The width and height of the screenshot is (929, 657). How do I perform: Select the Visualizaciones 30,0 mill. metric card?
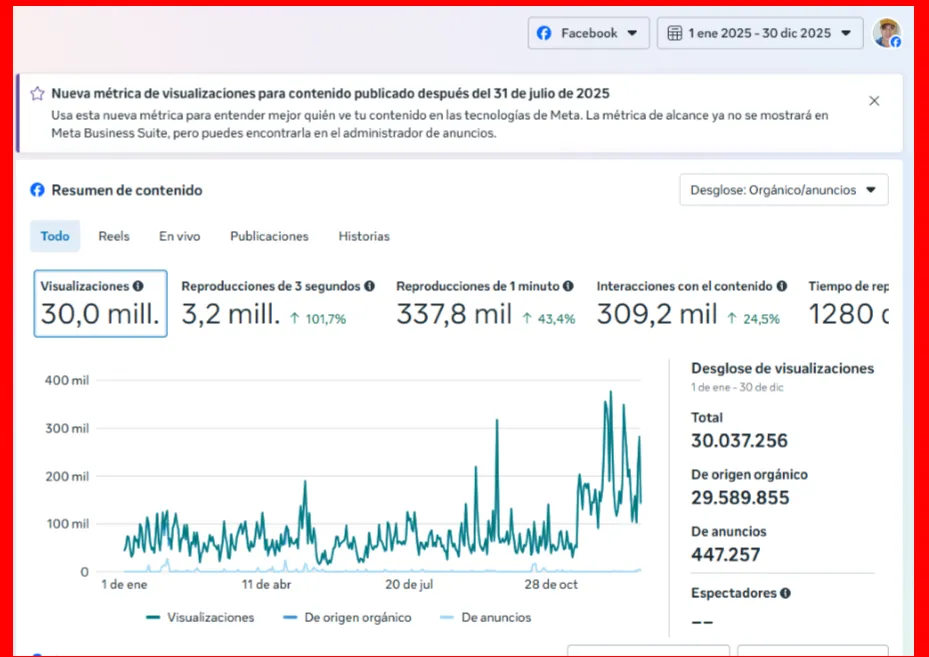coord(100,303)
